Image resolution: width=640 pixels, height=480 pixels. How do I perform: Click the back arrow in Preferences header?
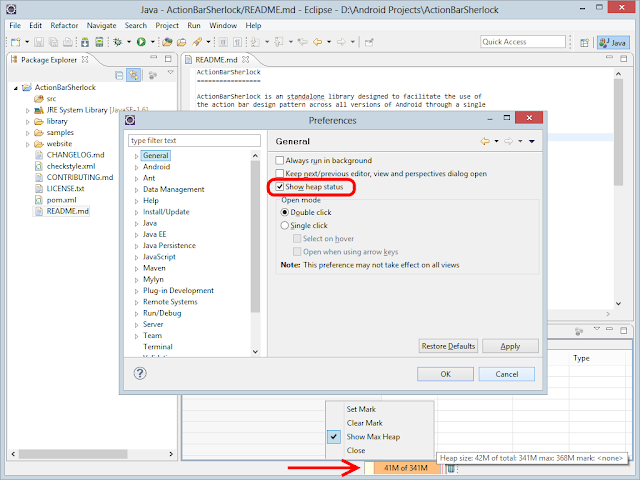coord(485,141)
